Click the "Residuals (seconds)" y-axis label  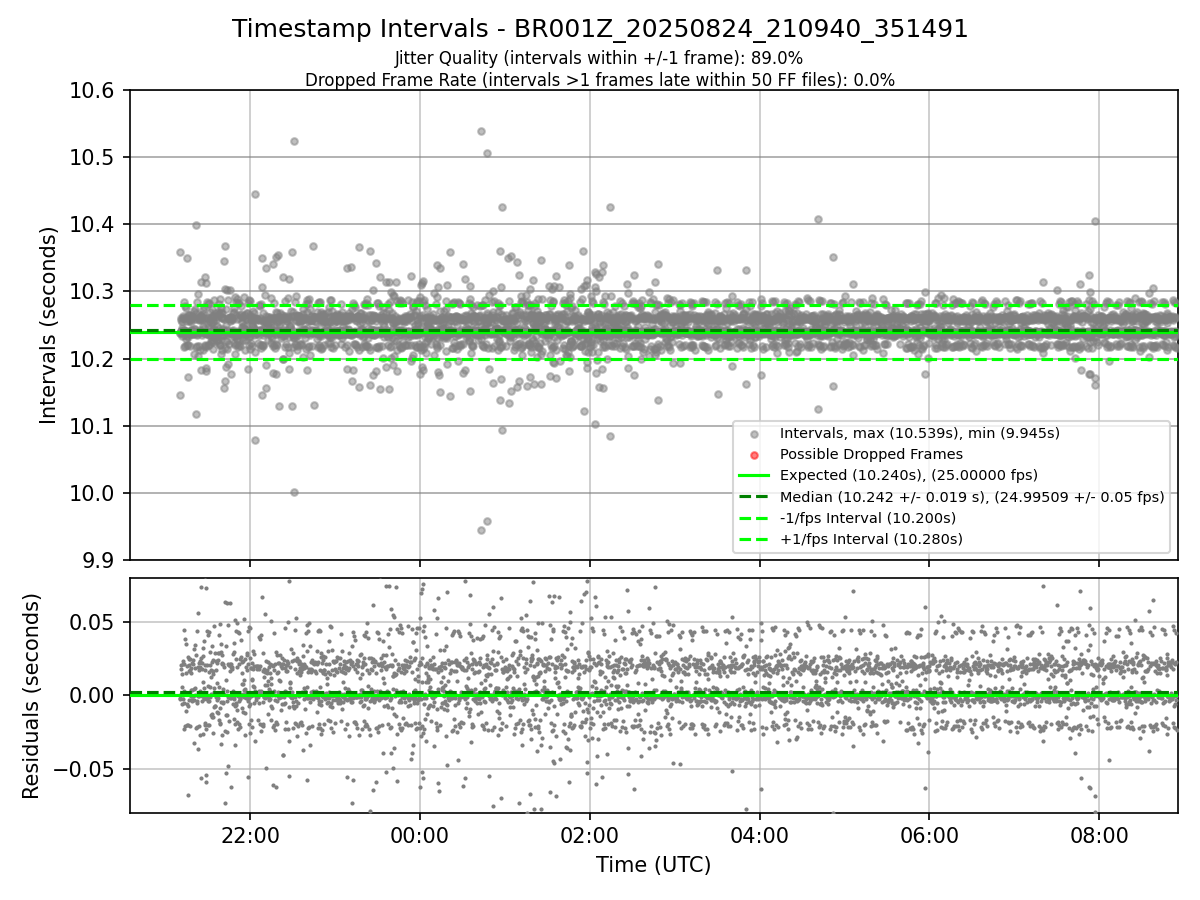pos(31,696)
